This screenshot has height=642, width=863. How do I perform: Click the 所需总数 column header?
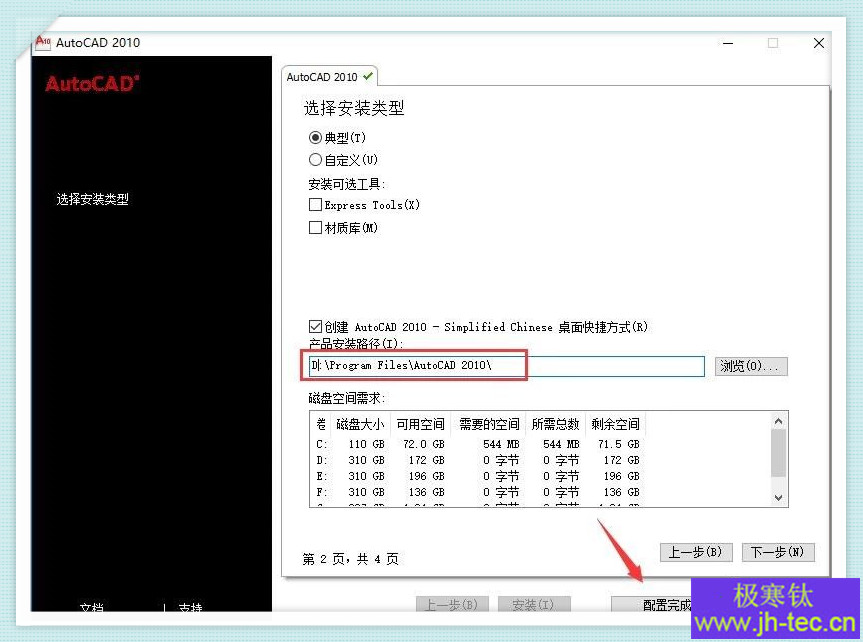[555, 424]
